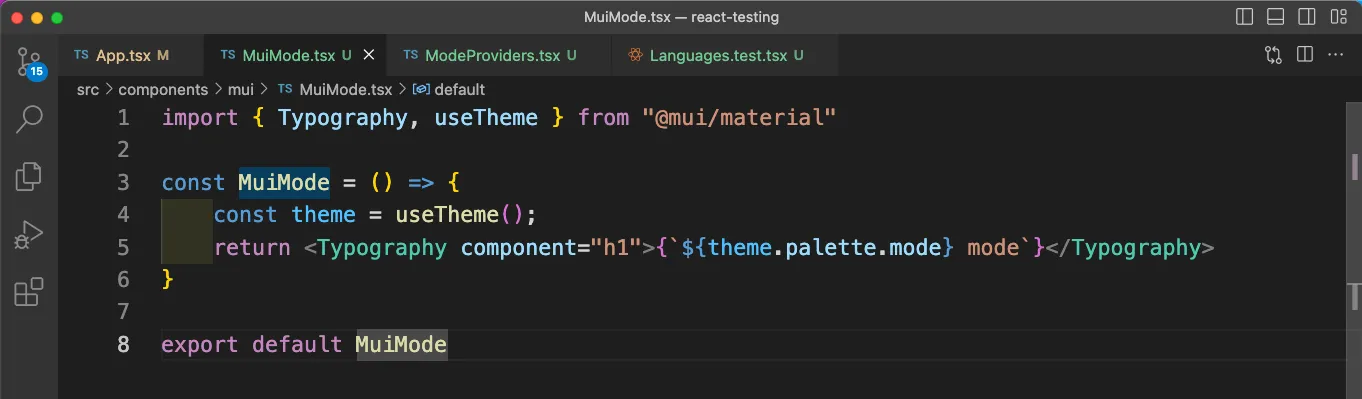Screen dimensions: 1362x399
Task: Click the MuiMode.tsx breadcrumb segment
Action: [x=345, y=89]
